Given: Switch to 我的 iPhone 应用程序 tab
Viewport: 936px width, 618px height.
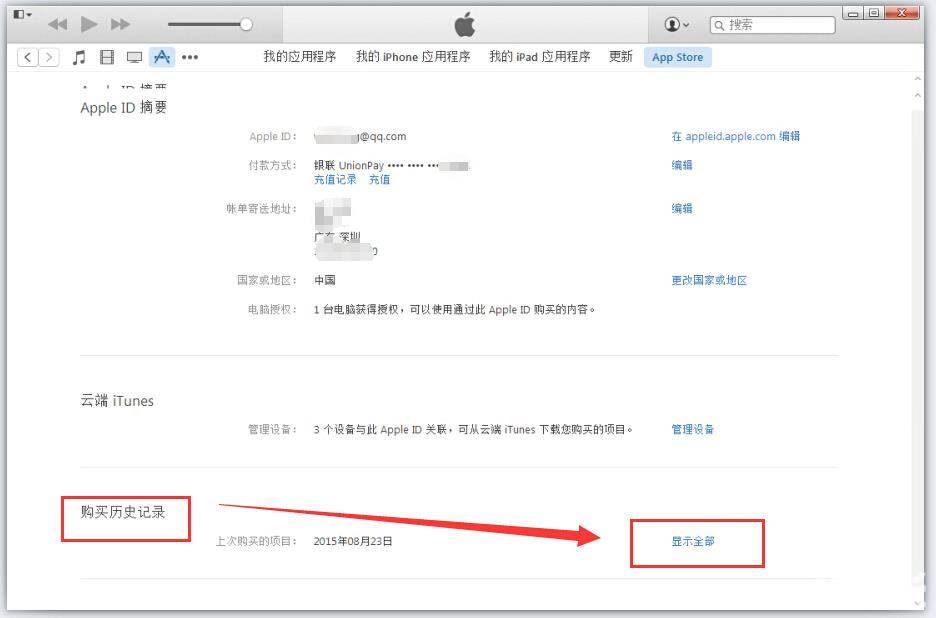Looking at the screenshot, I should click(x=412, y=57).
